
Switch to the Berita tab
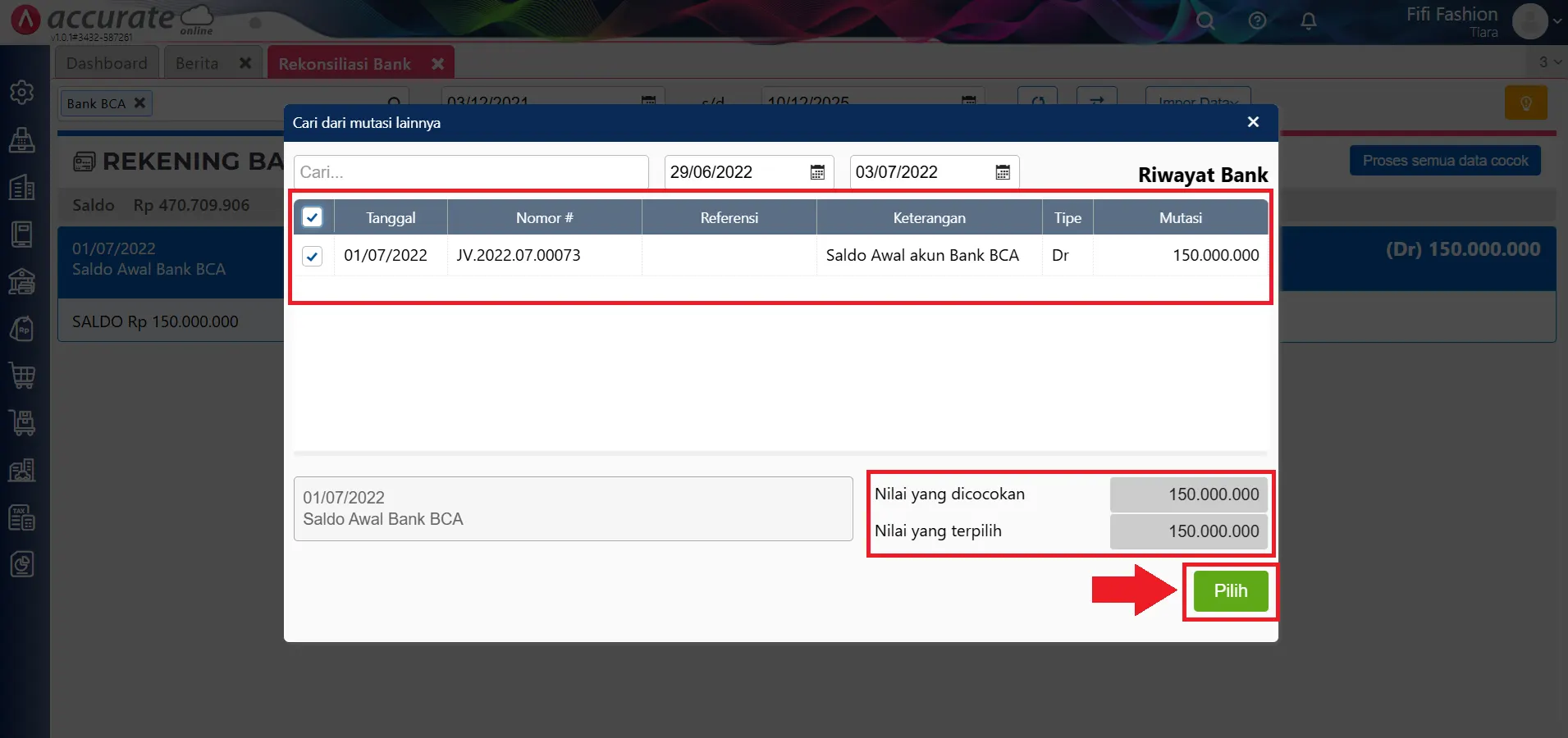[x=197, y=63]
